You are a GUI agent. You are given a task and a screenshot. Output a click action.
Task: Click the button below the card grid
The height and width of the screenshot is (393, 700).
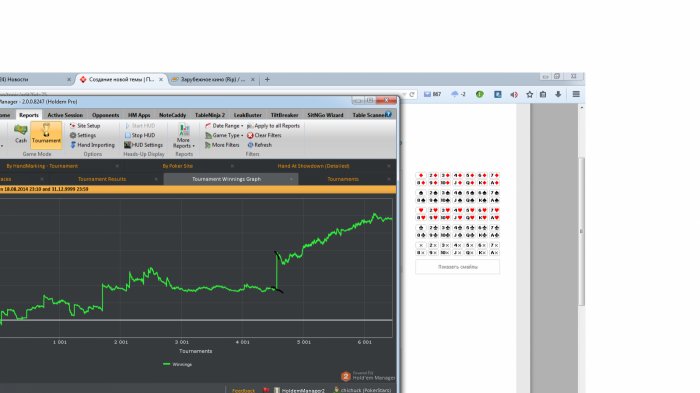(458, 267)
